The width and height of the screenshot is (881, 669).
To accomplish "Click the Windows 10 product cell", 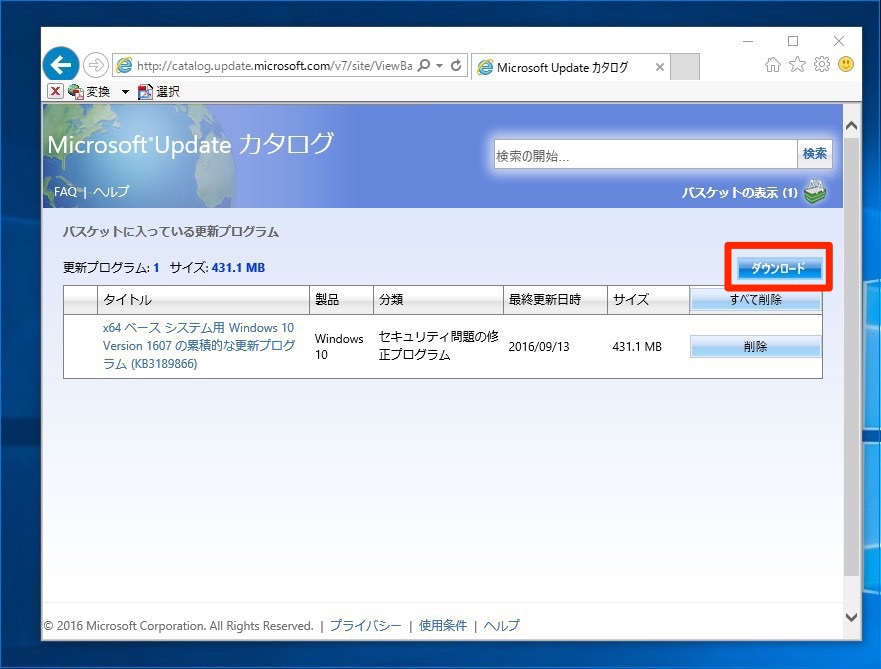I will pos(339,347).
